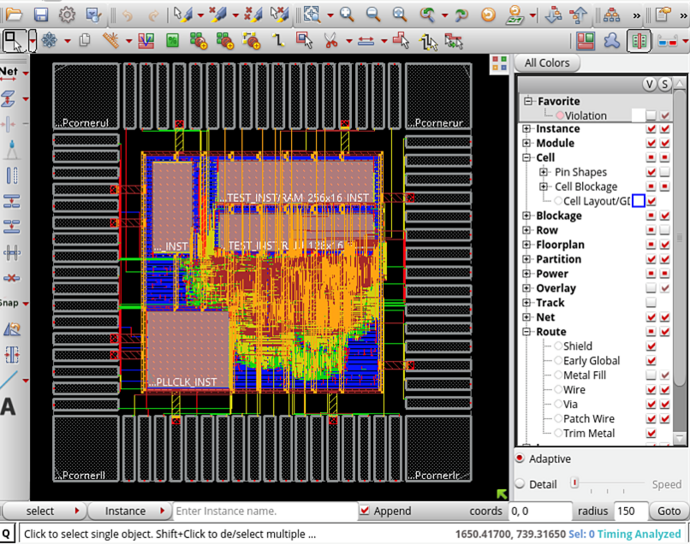Screen dimensions: 690x544
Task: Toggle visibility checkbox for Metal Fill
Action: coord(651,375)
